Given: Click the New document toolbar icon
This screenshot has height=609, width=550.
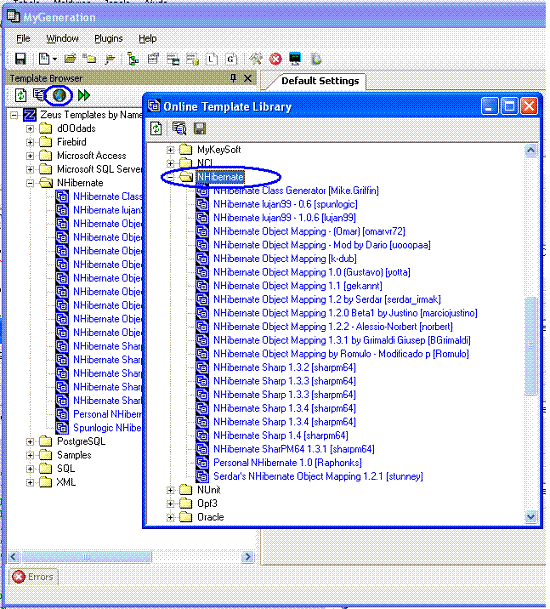Looking at the screenshot, I should 44,59.
